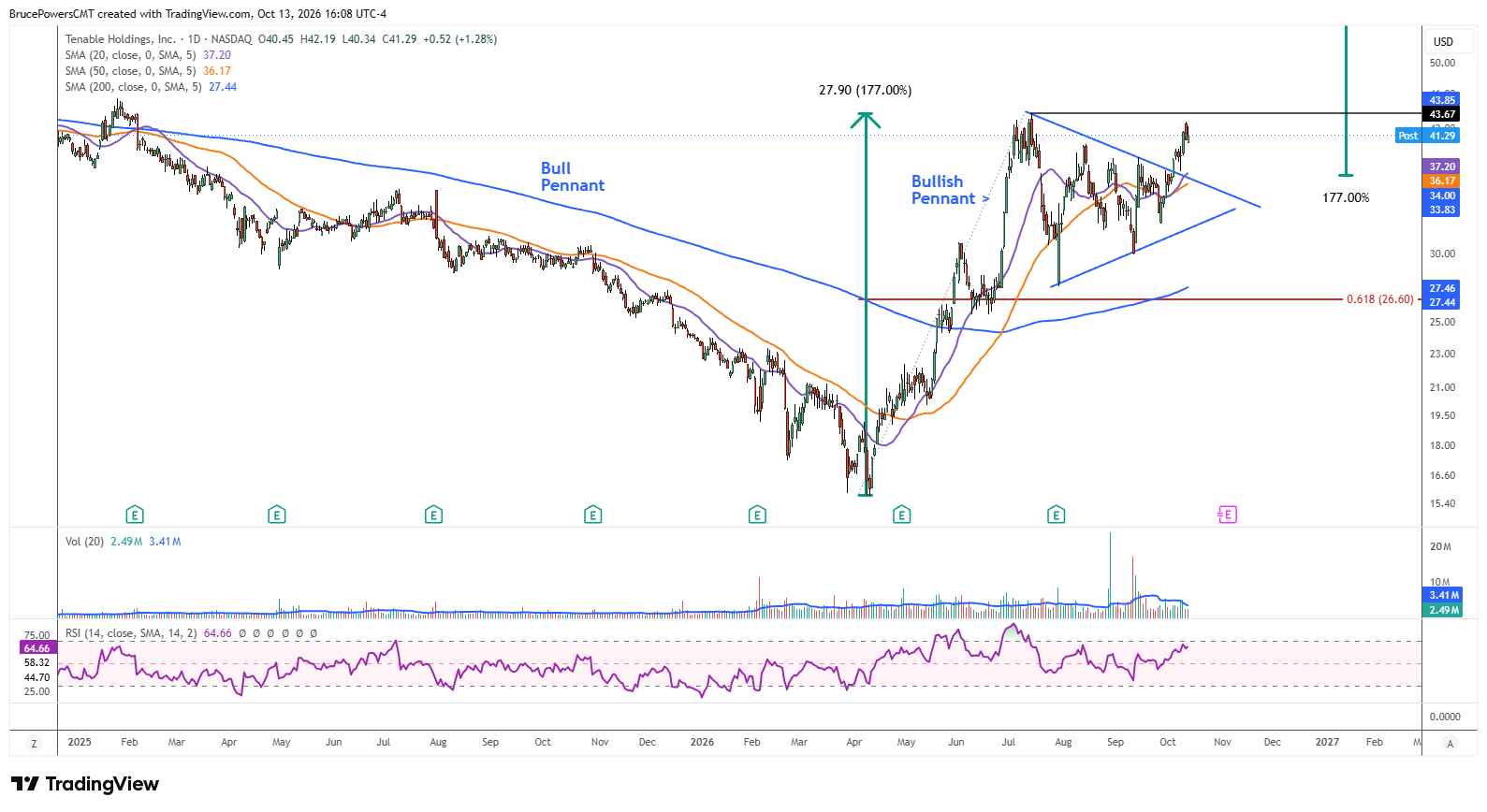
Task: Click the standalone '177.00%' label near the right projection
Action: click(1346, 198)
